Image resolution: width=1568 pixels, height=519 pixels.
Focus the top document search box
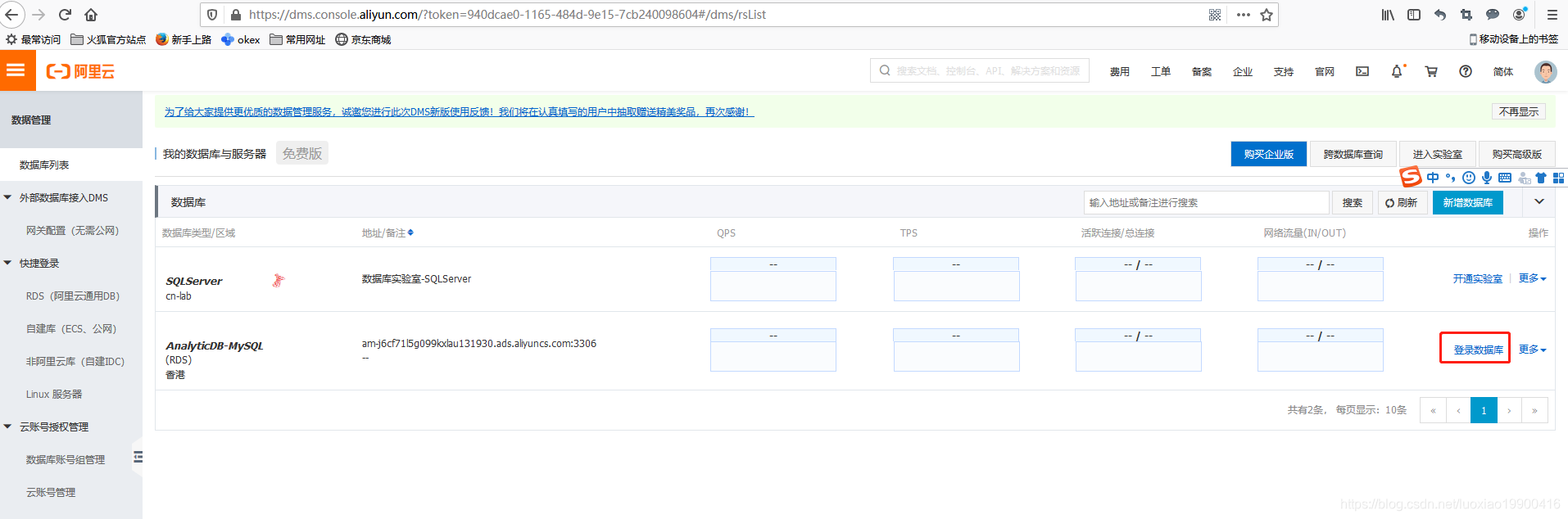[x=980, y=70]
